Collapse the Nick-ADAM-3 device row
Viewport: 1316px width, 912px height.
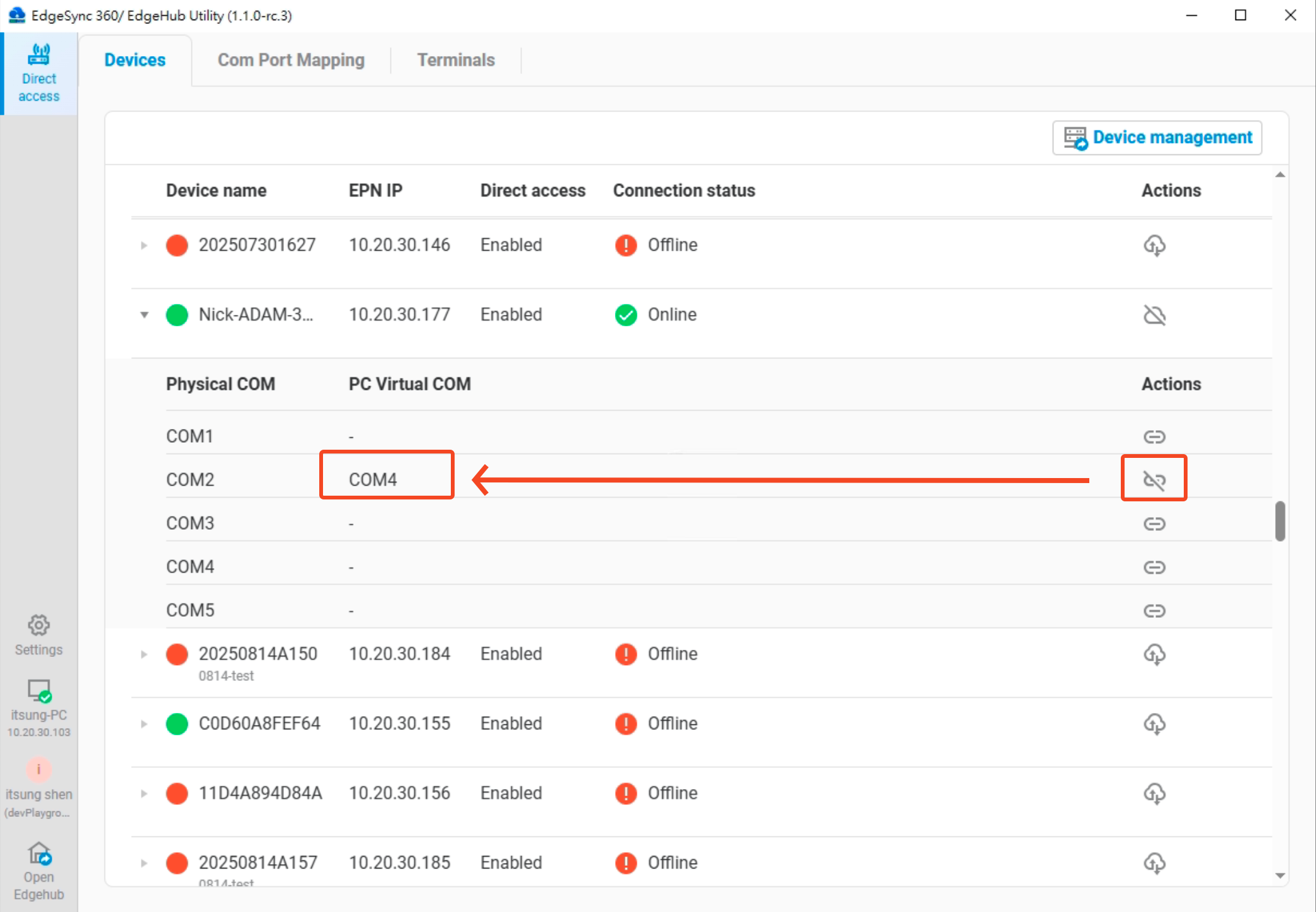pos(144,315)
